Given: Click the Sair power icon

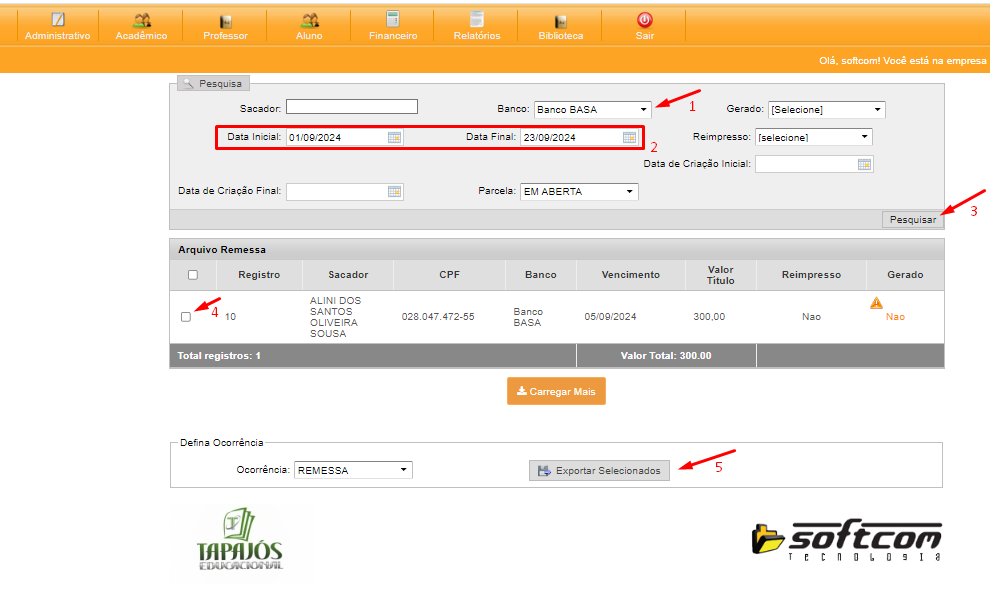Looking at the screenshot, I should click(x=645, y=20).
